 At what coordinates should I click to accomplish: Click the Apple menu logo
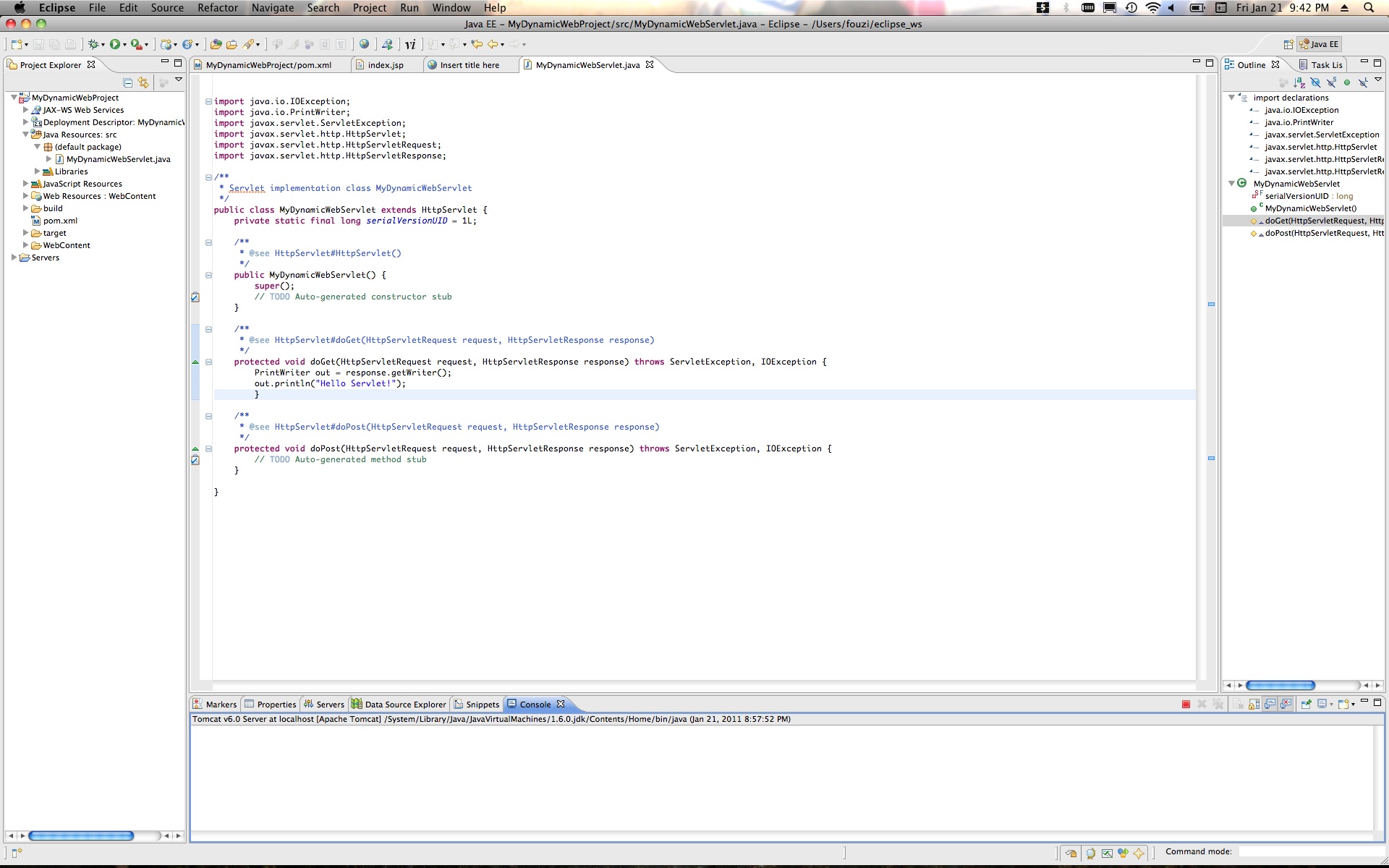click(20, 8)
